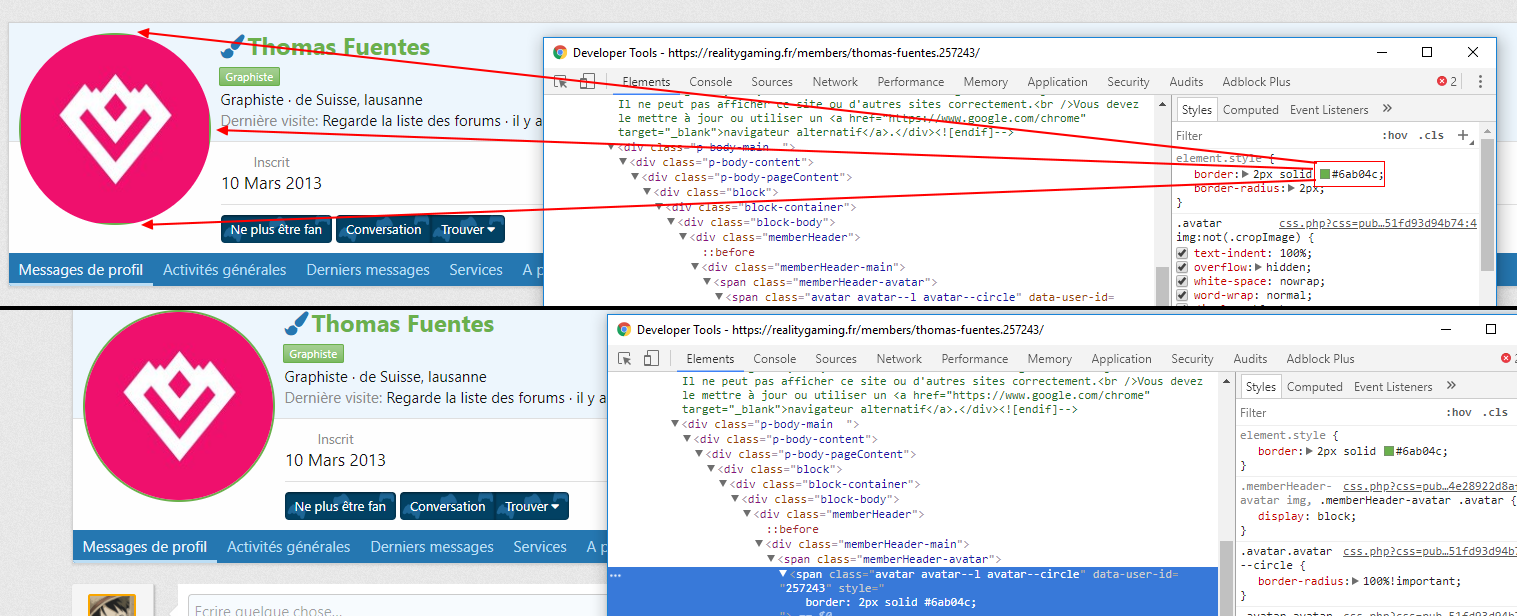Open css.php link ending 51fd93d94b74:4 beside .avatar rule
1517x616 pixels.
[1378, 224]
